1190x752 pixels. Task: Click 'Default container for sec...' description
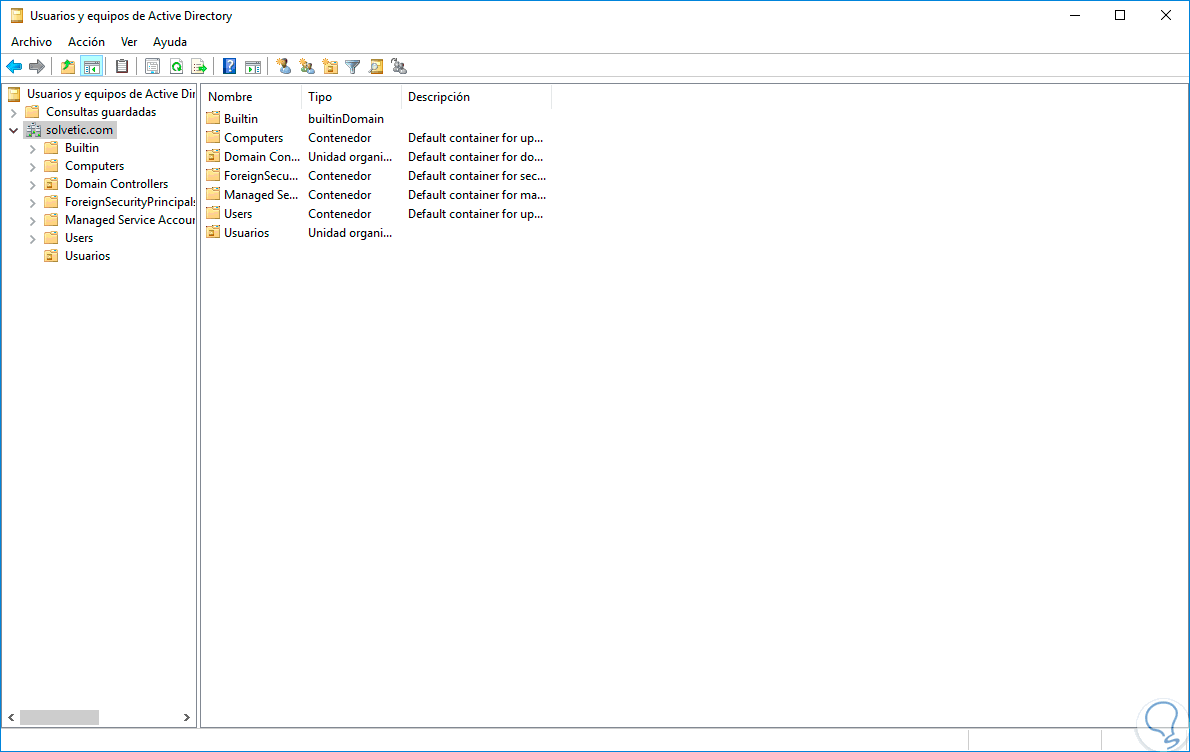point(477,175)
